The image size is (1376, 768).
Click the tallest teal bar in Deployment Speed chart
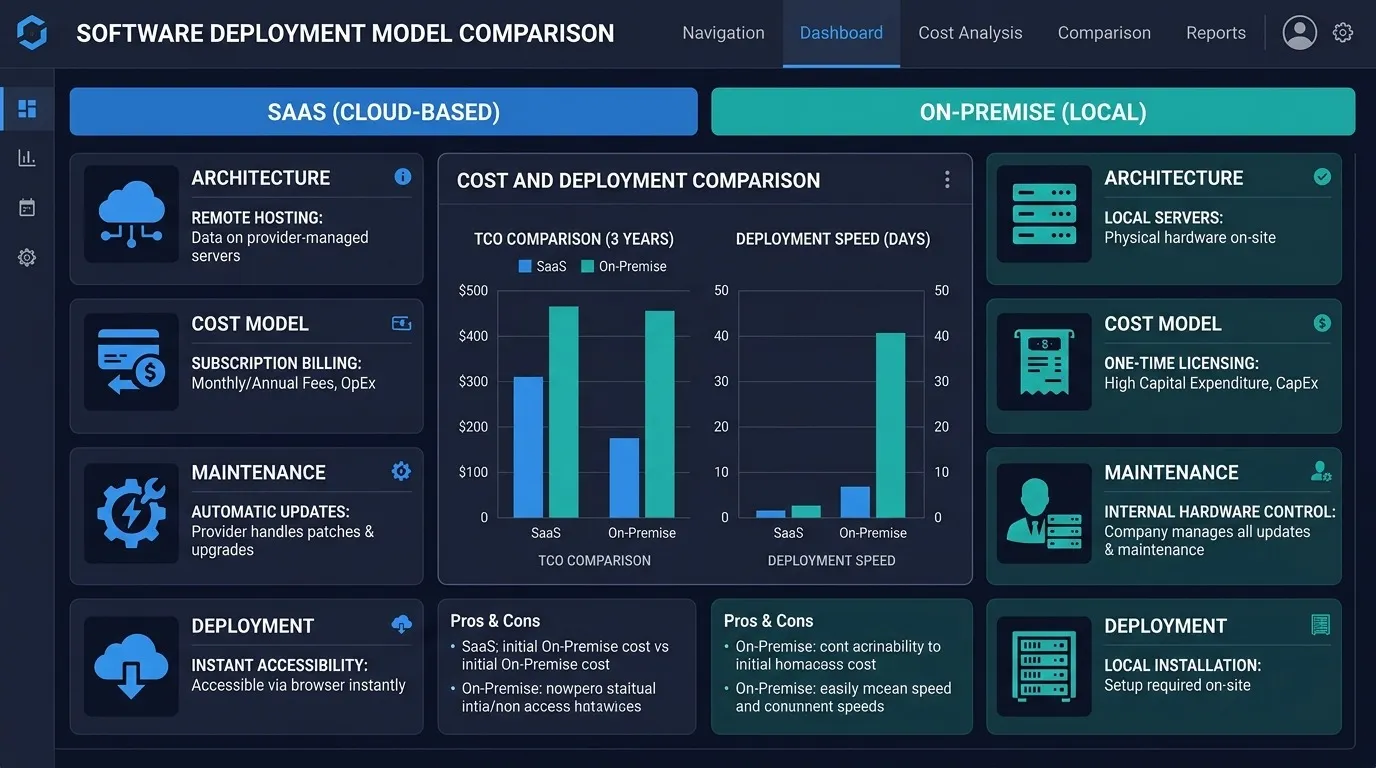890,425
